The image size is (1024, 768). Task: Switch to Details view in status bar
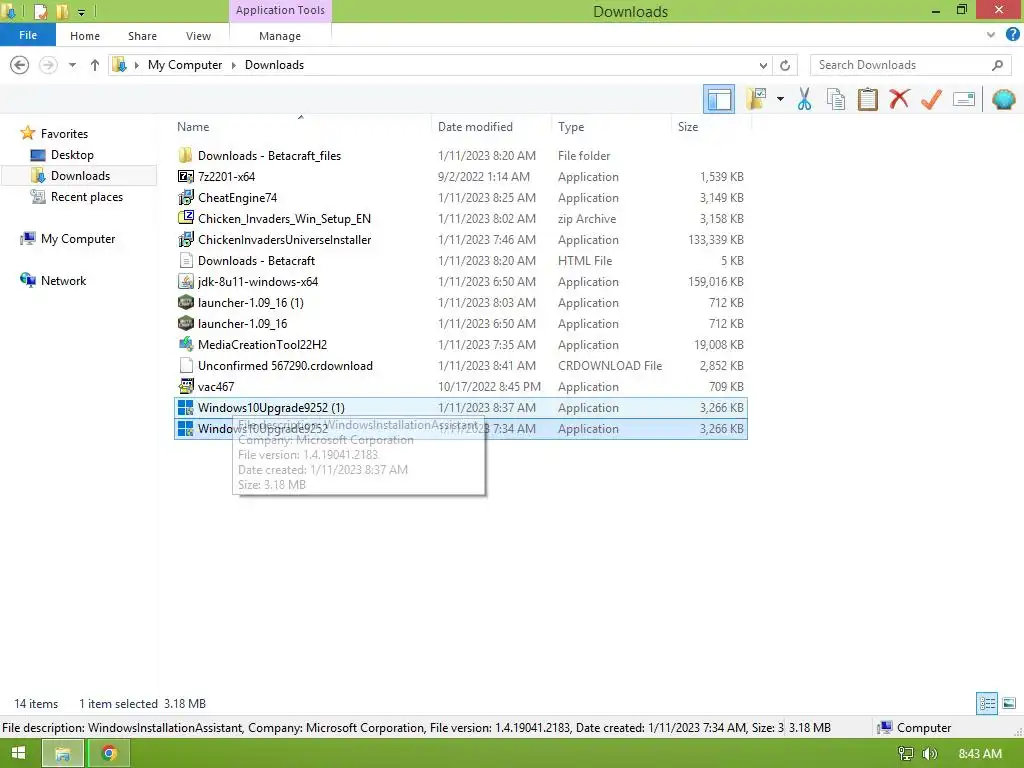987,703
